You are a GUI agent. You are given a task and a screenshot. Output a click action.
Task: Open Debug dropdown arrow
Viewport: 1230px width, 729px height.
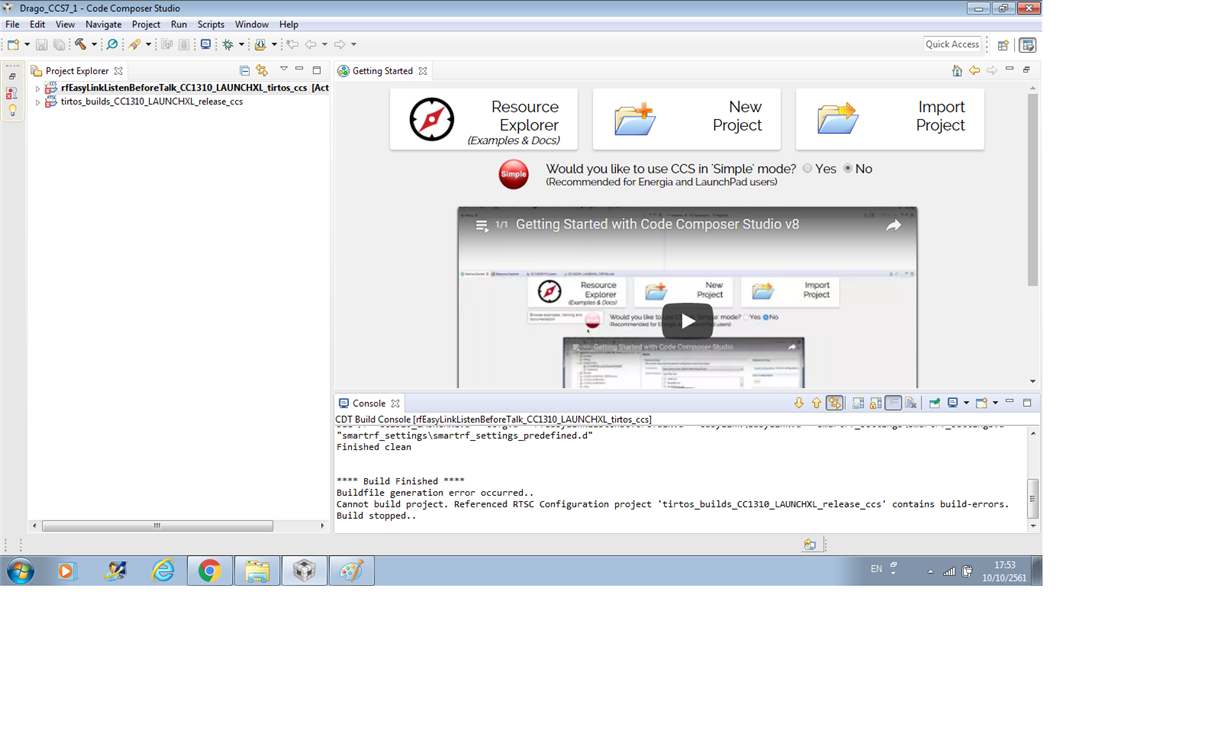tap(241, 44)
